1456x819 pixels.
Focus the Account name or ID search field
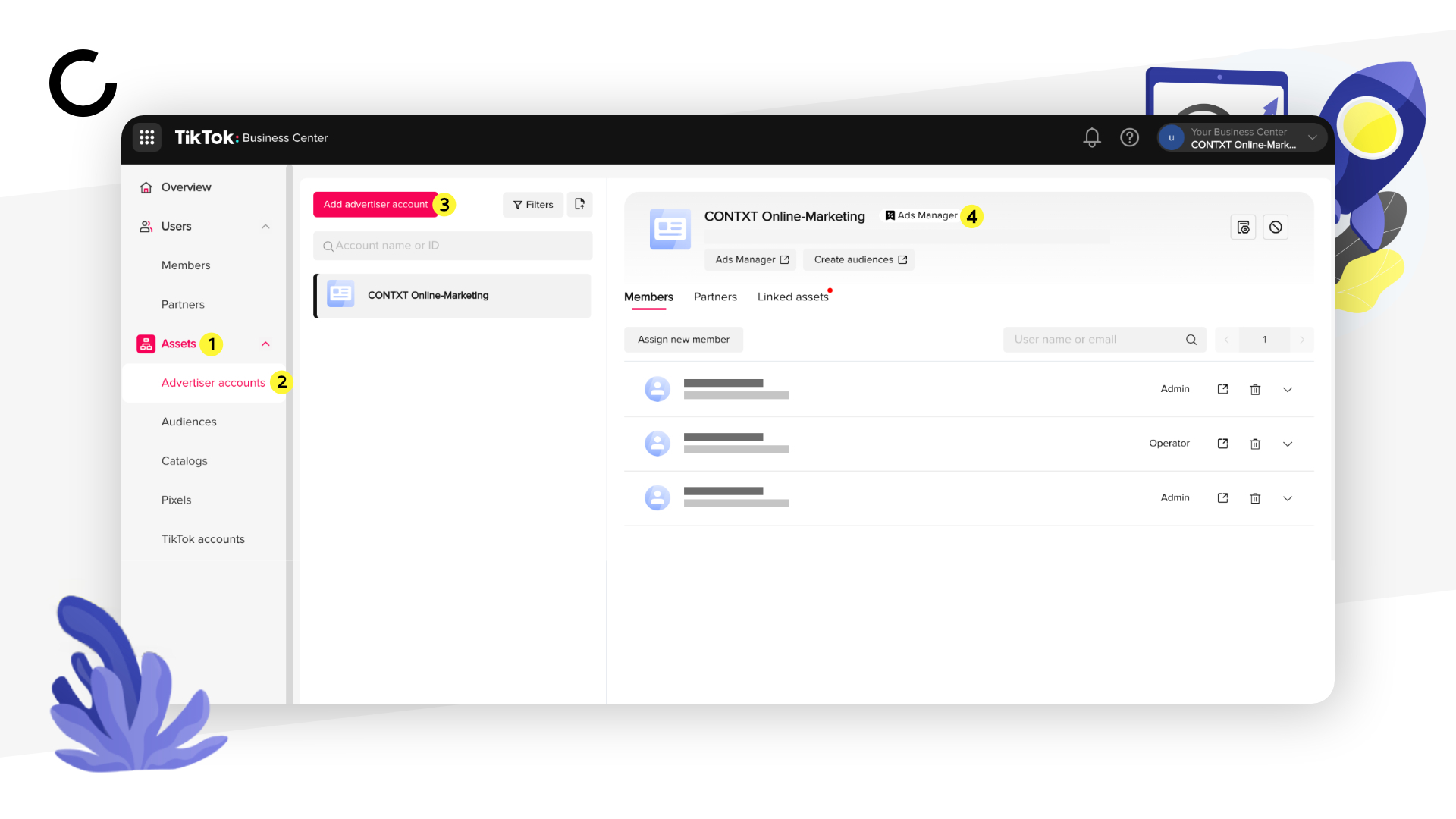(x=453, y=246)
